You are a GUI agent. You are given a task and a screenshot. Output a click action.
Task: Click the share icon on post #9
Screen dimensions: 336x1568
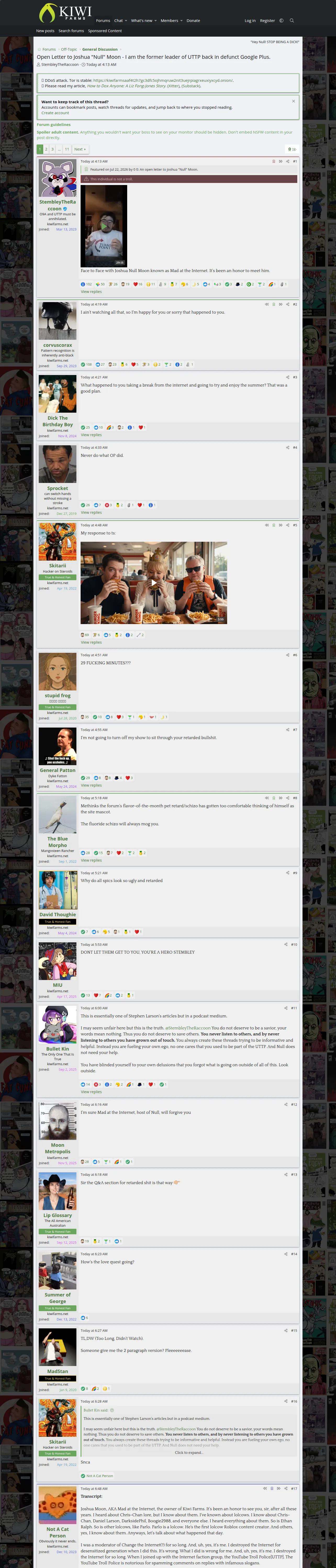point(288,873)
